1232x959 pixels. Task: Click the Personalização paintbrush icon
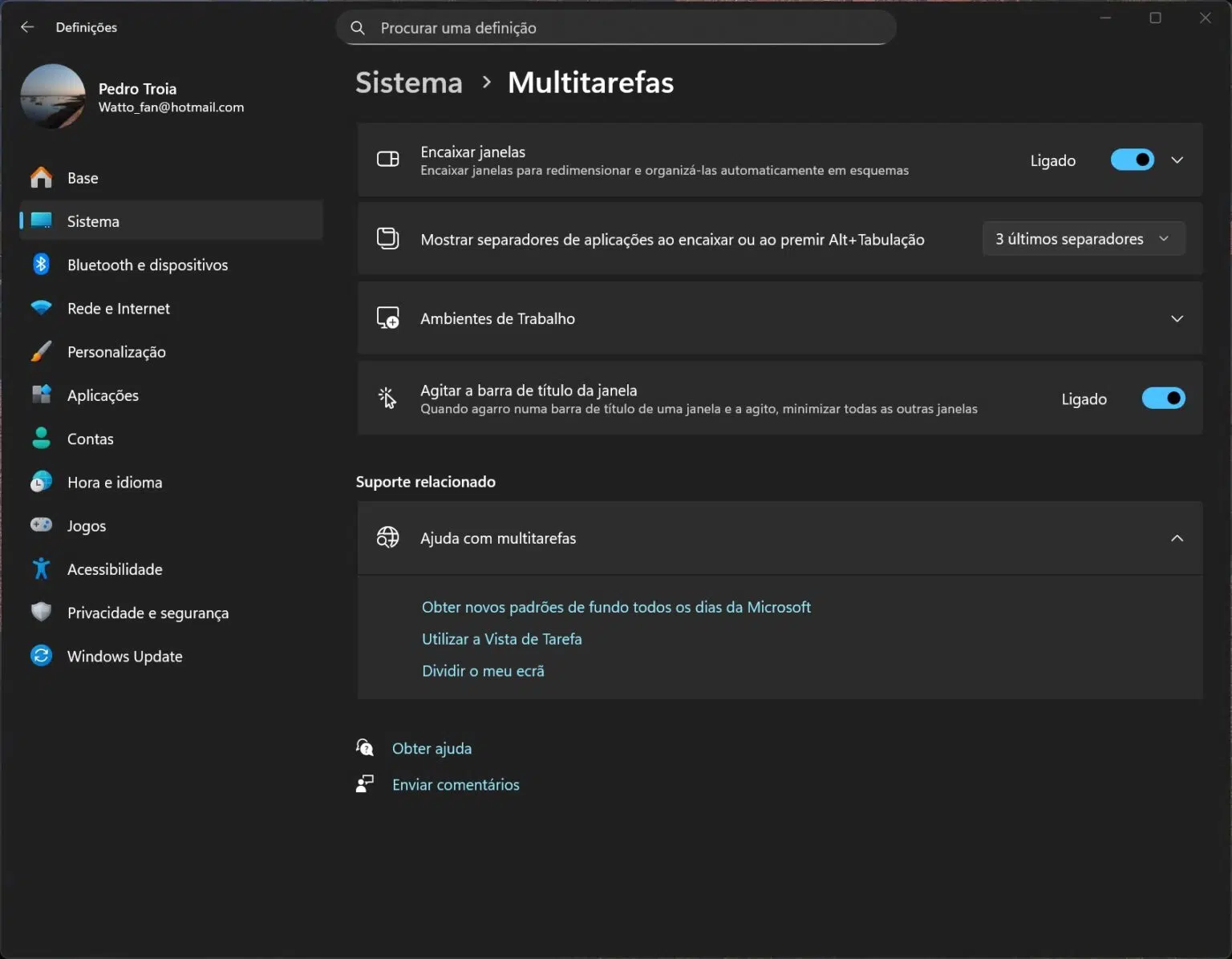[41, 351]
